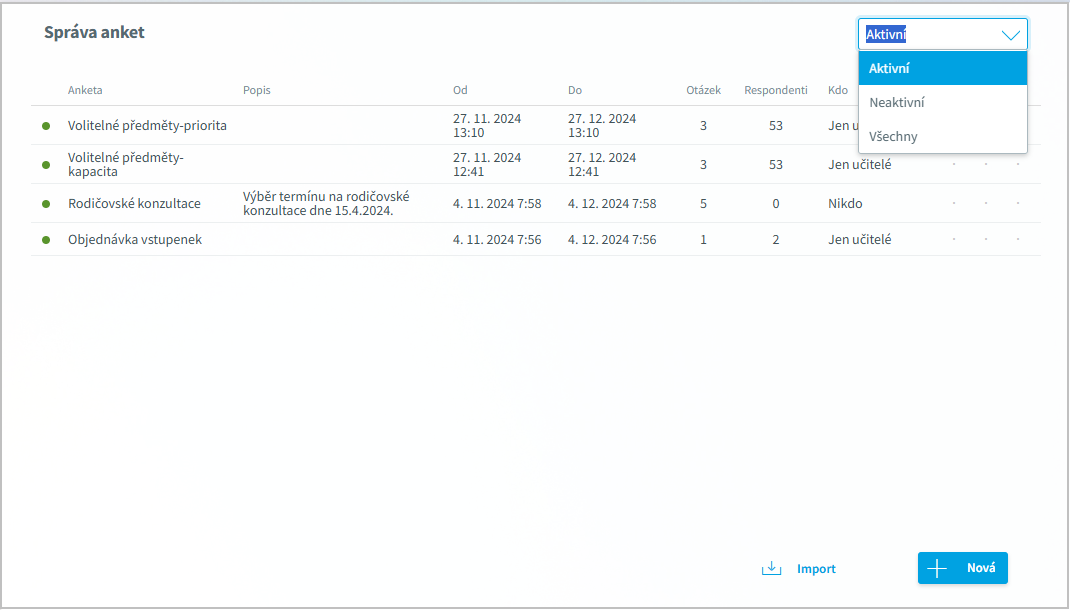Click the Správa anket page heading
The image size is (1070, 610).
pos(94,32)
